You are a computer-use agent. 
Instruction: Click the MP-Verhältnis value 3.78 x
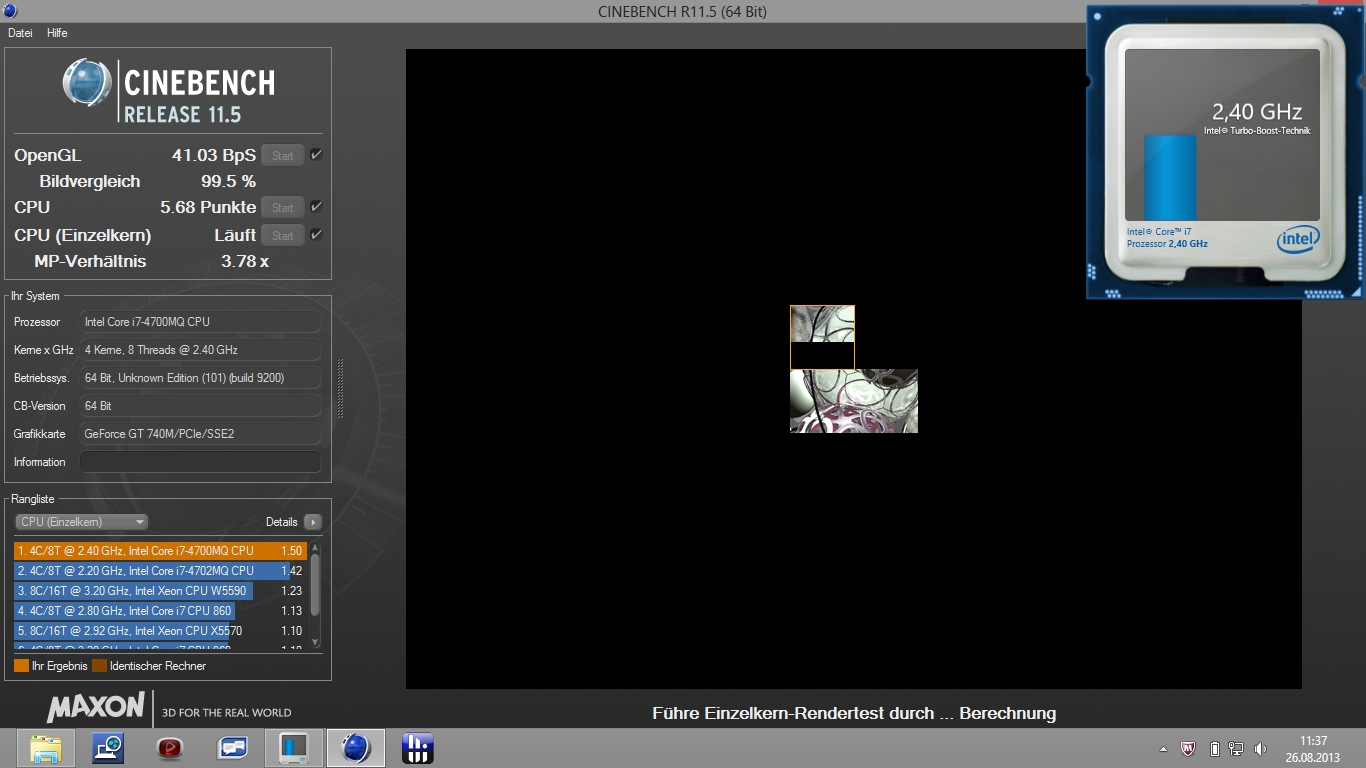pyautogui.click(x=245, y=261)
